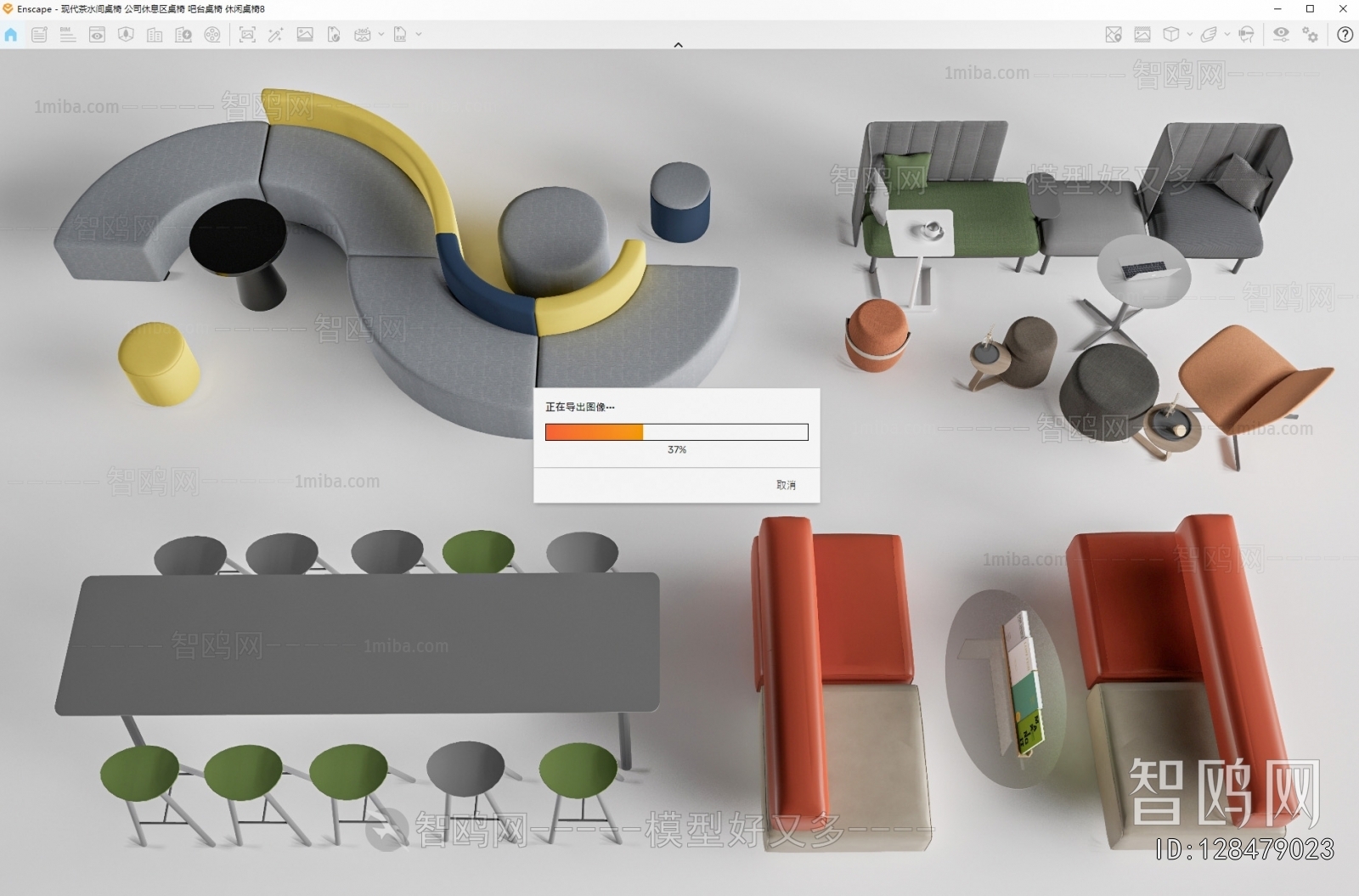Click 取消 to cancel image export

[786, 485]
